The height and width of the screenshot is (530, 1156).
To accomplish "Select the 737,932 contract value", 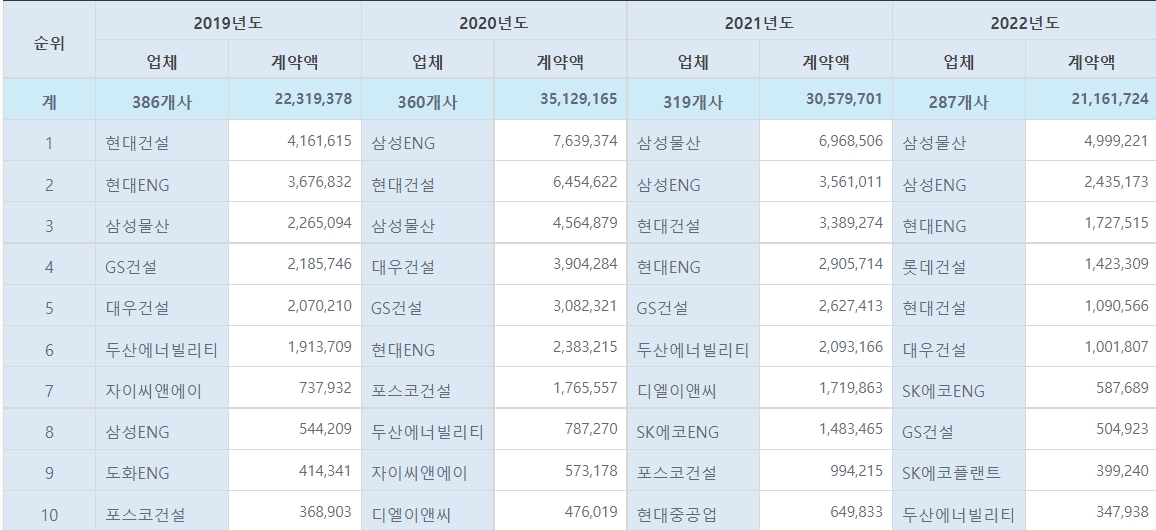I will 295,388.
